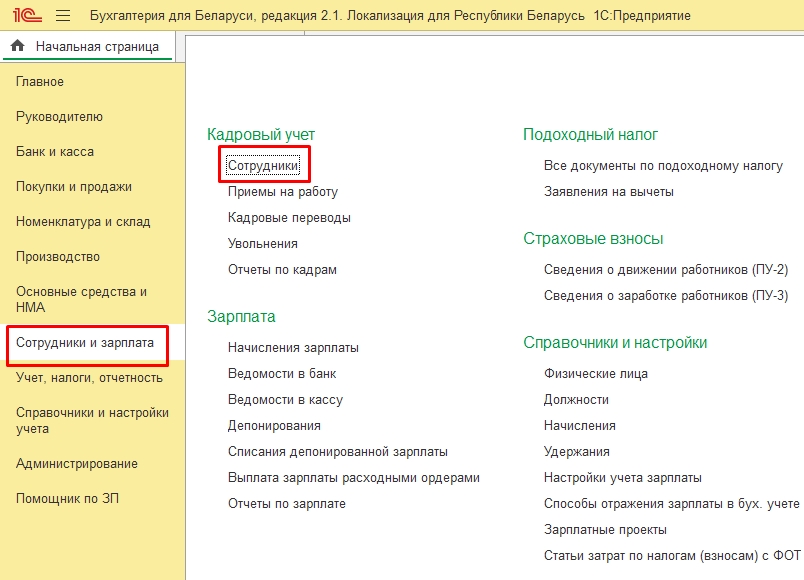Open Настройки учета зарплаты link
This screenshot has height=580, width=804.
point(623,478)
